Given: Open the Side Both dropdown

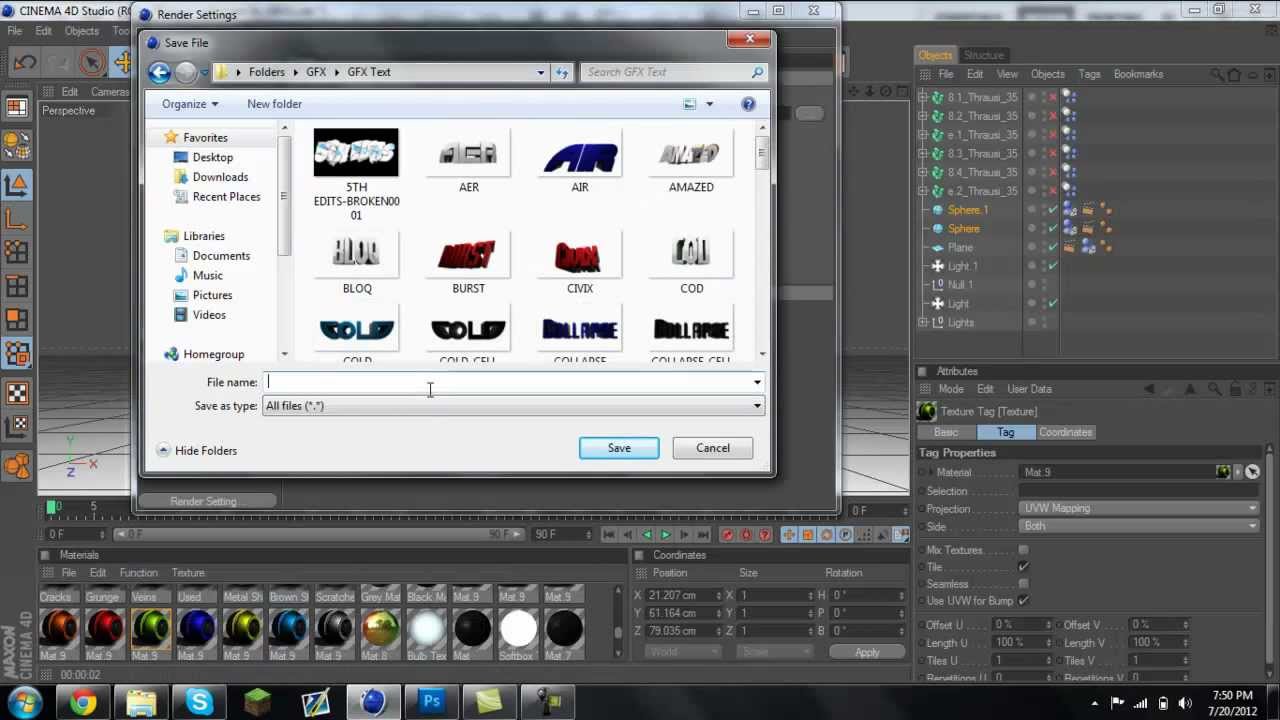Looking at the screenshot, I should (1138, 526).
